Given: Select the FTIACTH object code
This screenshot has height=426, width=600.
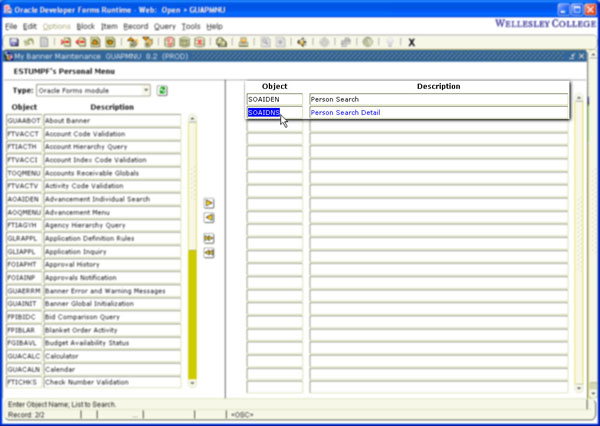Looking at the screenshot, I should [x=24, y=147].
